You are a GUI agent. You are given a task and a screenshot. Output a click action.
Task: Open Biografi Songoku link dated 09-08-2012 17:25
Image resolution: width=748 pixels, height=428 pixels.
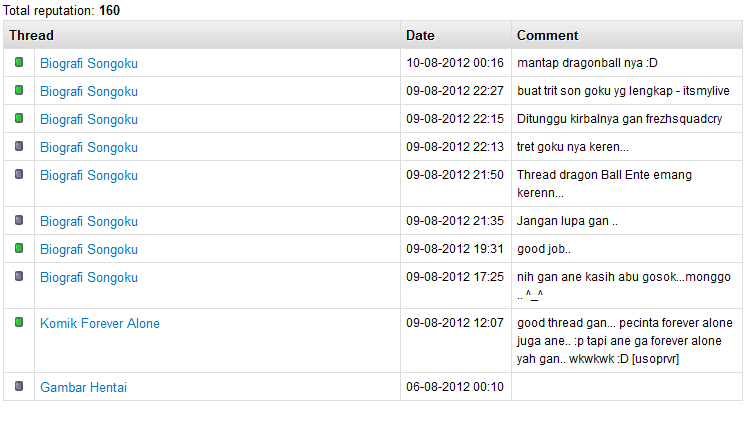tap(89, 278)
